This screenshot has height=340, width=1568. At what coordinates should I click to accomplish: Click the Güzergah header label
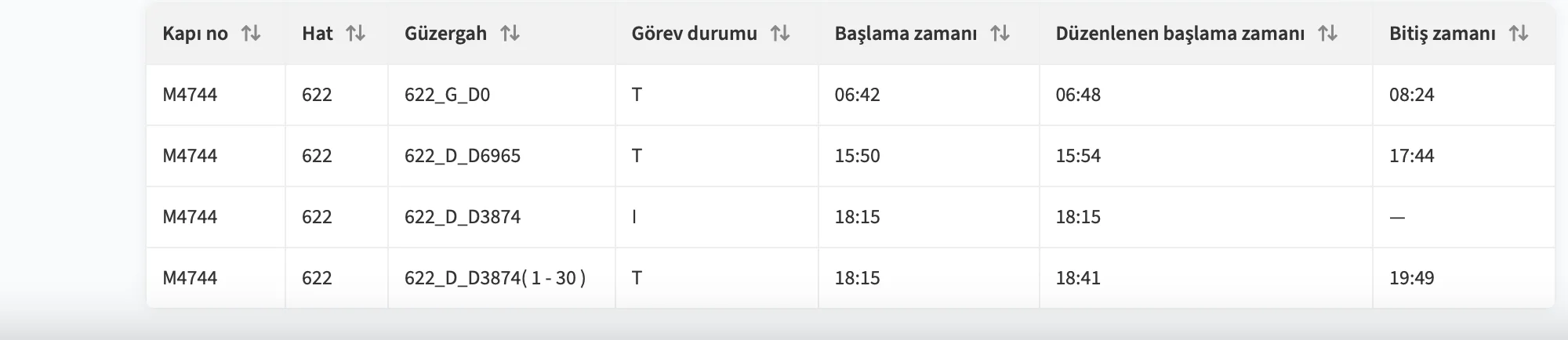tap(445, 34)
